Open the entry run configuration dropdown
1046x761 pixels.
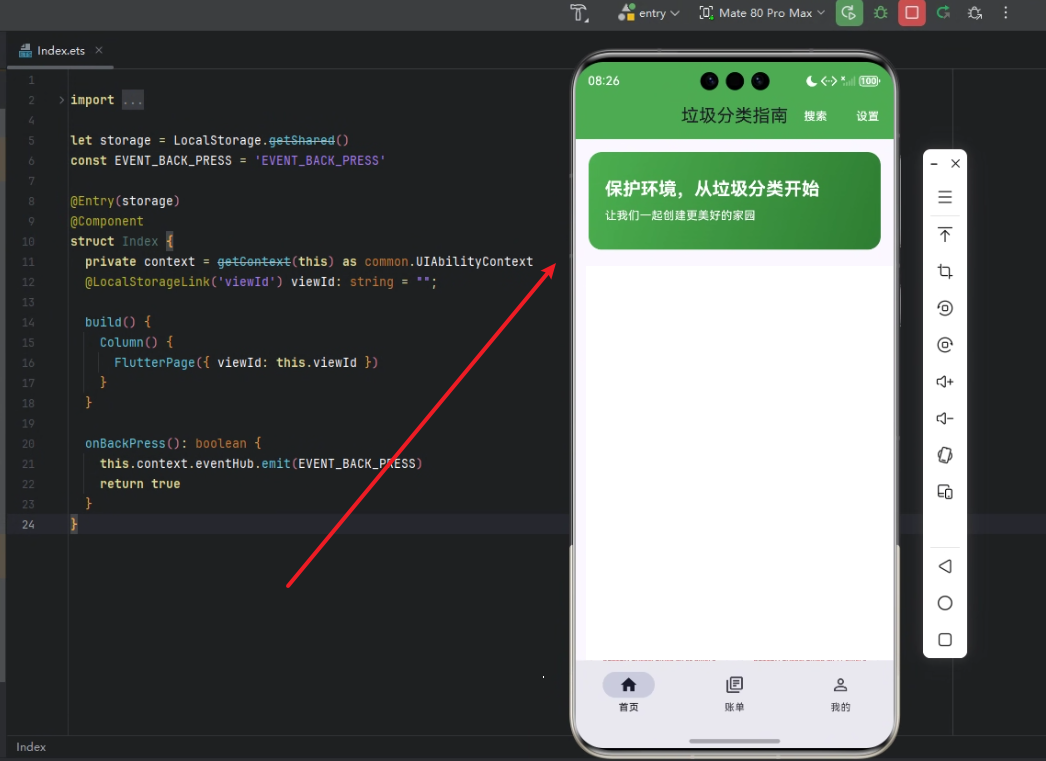(648, 13)
